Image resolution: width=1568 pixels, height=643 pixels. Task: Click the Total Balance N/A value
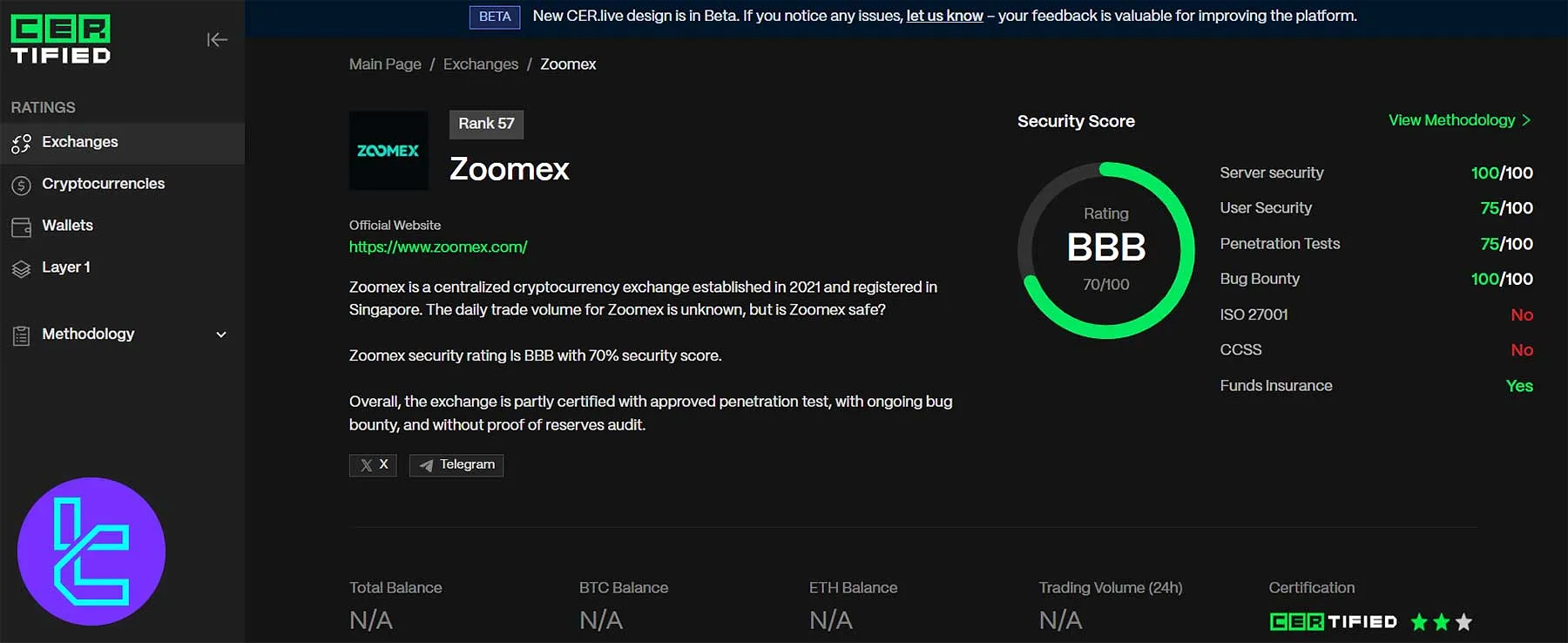point(371,620)
